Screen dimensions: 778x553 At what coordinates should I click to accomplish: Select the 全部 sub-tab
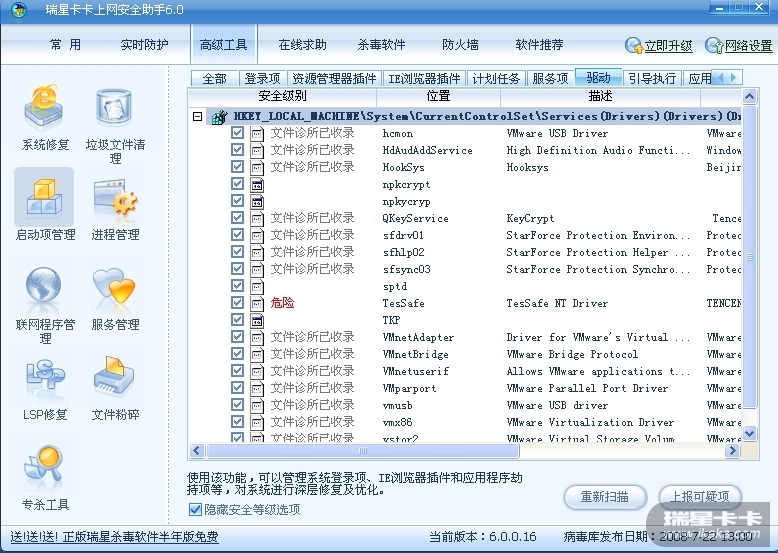coord(214,78)
